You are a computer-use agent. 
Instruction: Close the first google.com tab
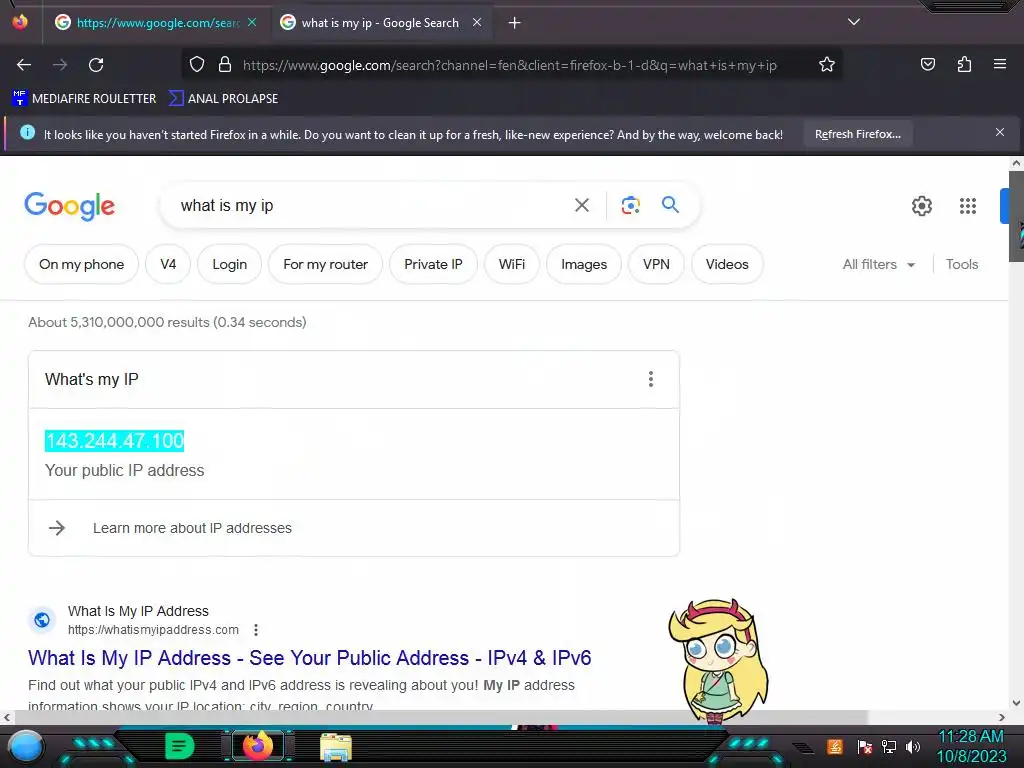pos(252,22)
